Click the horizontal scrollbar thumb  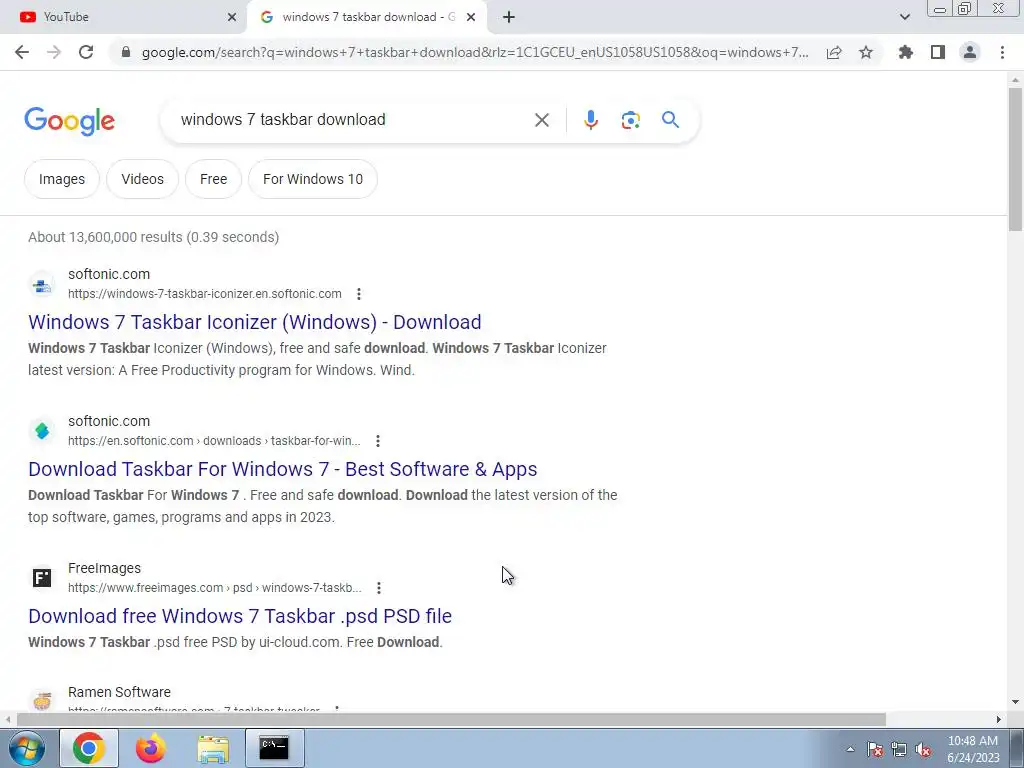click(451, 719)
